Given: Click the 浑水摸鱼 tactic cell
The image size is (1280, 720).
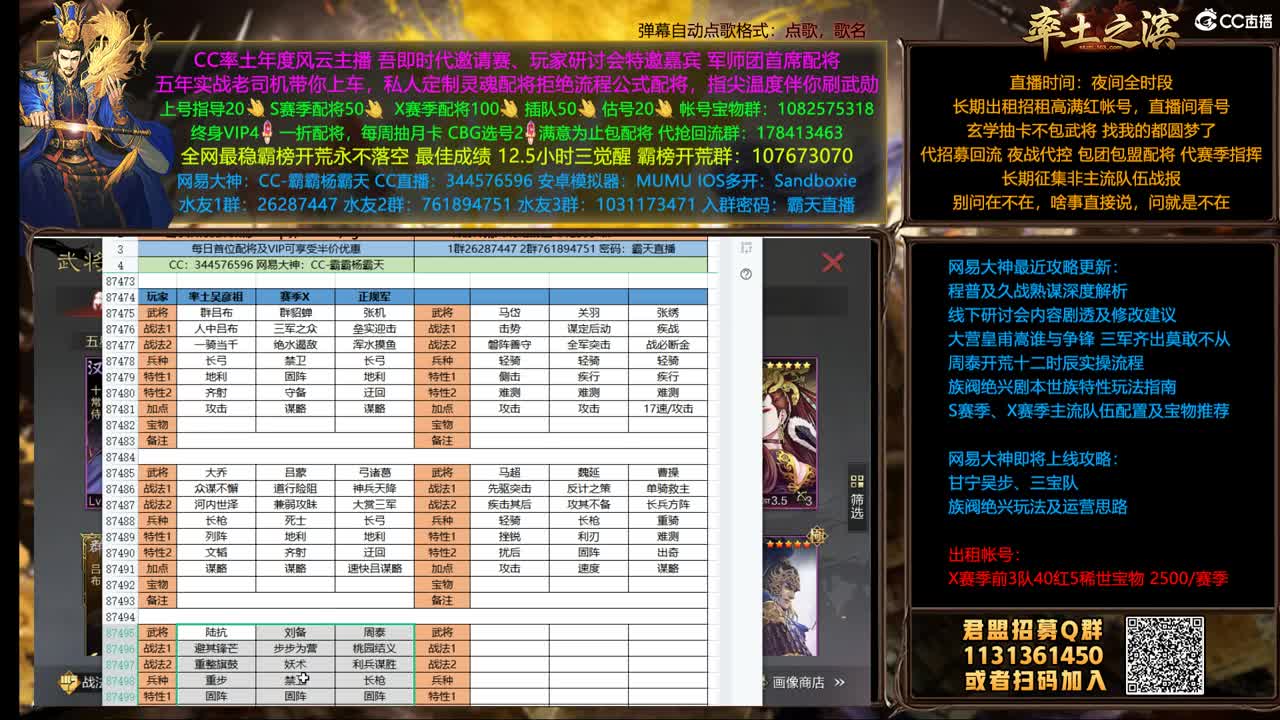Looking at the screenshot, I should [x=374, y=345].
